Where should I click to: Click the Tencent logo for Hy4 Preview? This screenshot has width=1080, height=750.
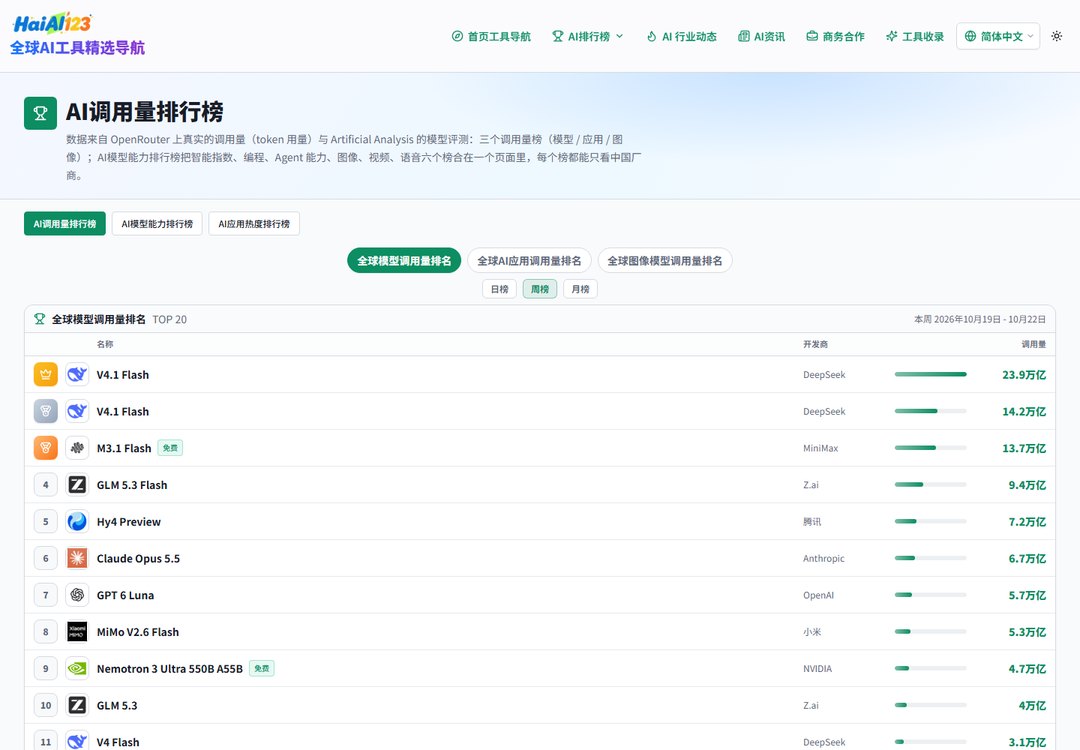click(77, 521)
